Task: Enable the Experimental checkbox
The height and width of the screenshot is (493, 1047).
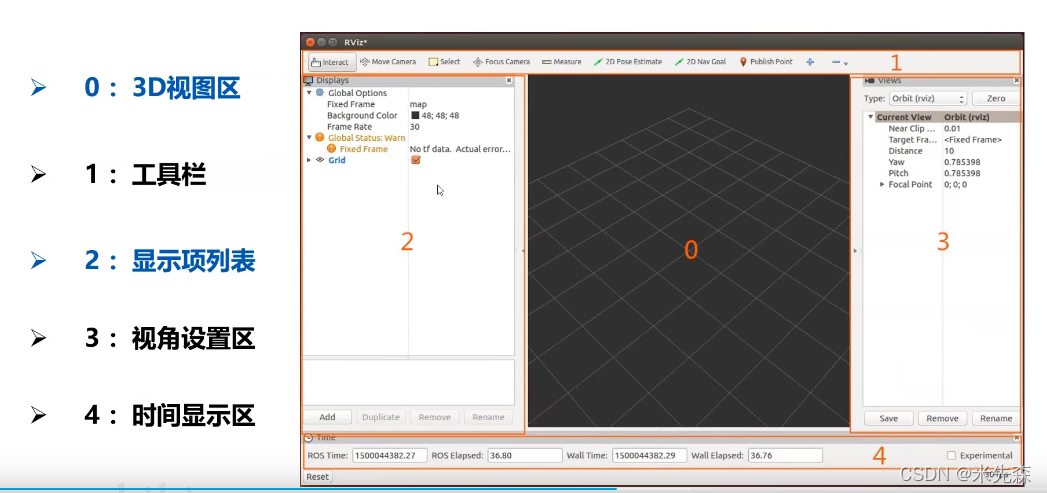Action: (951, 456)
